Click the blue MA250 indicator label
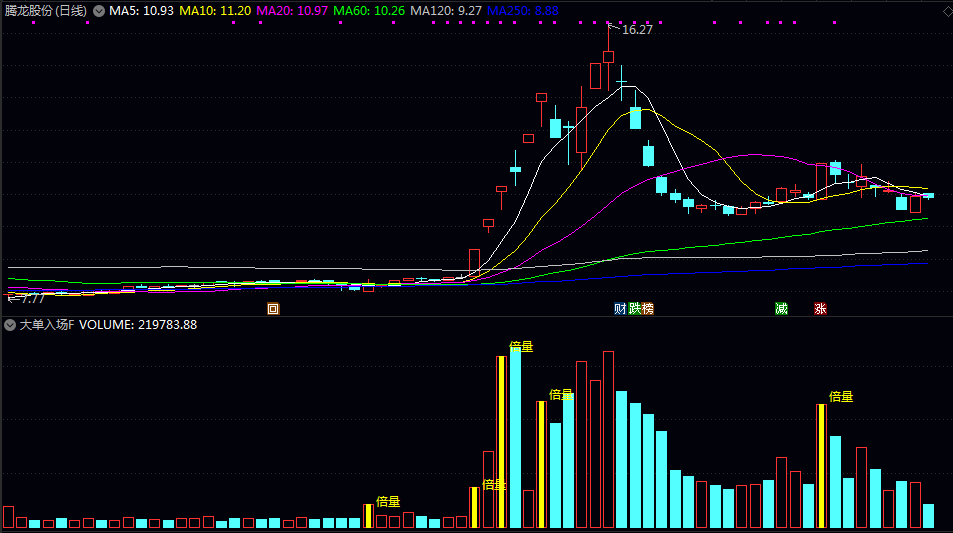This screenshot has width=953, height=533. tap(522, 10)
